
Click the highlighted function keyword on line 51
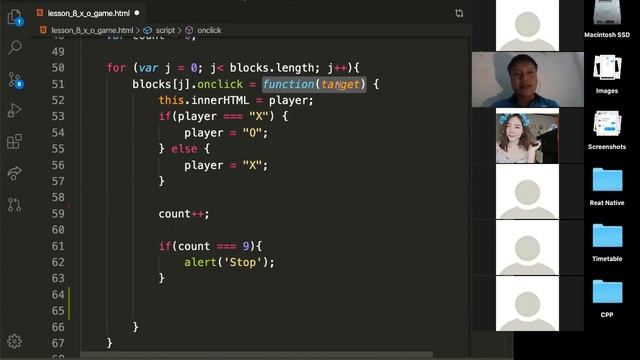[x=288, y=84]
